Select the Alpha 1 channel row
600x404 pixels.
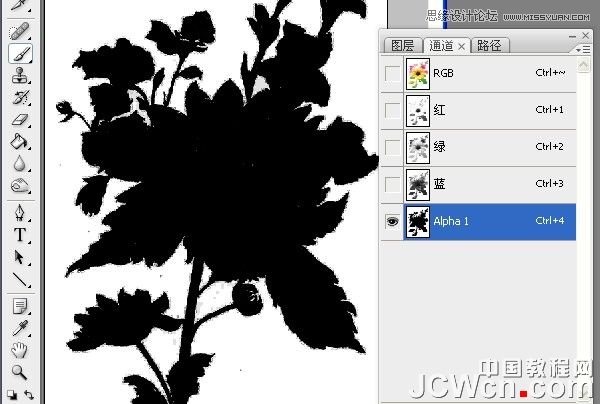pos(490,222)
